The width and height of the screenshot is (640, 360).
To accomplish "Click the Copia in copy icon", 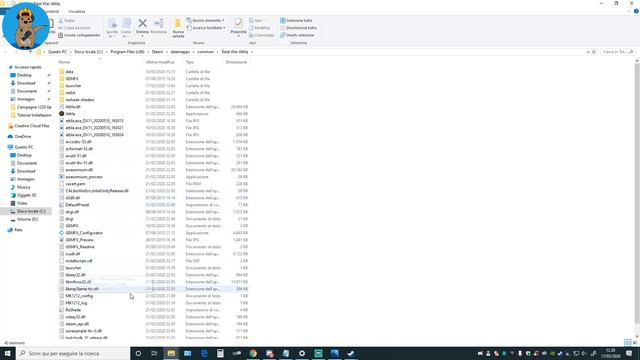I will (126, 24).
